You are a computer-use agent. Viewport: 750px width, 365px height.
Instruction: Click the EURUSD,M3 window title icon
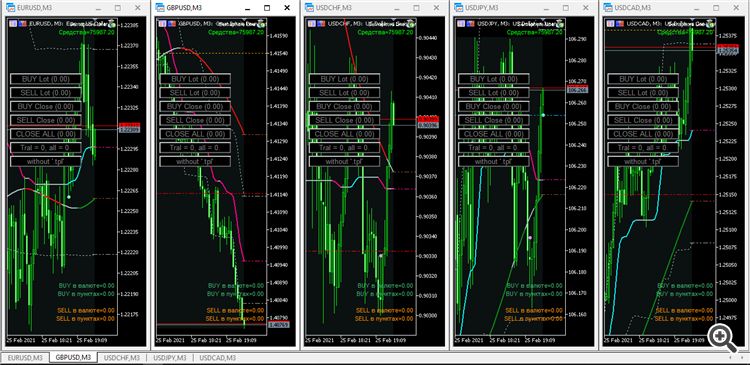(10, 8)
